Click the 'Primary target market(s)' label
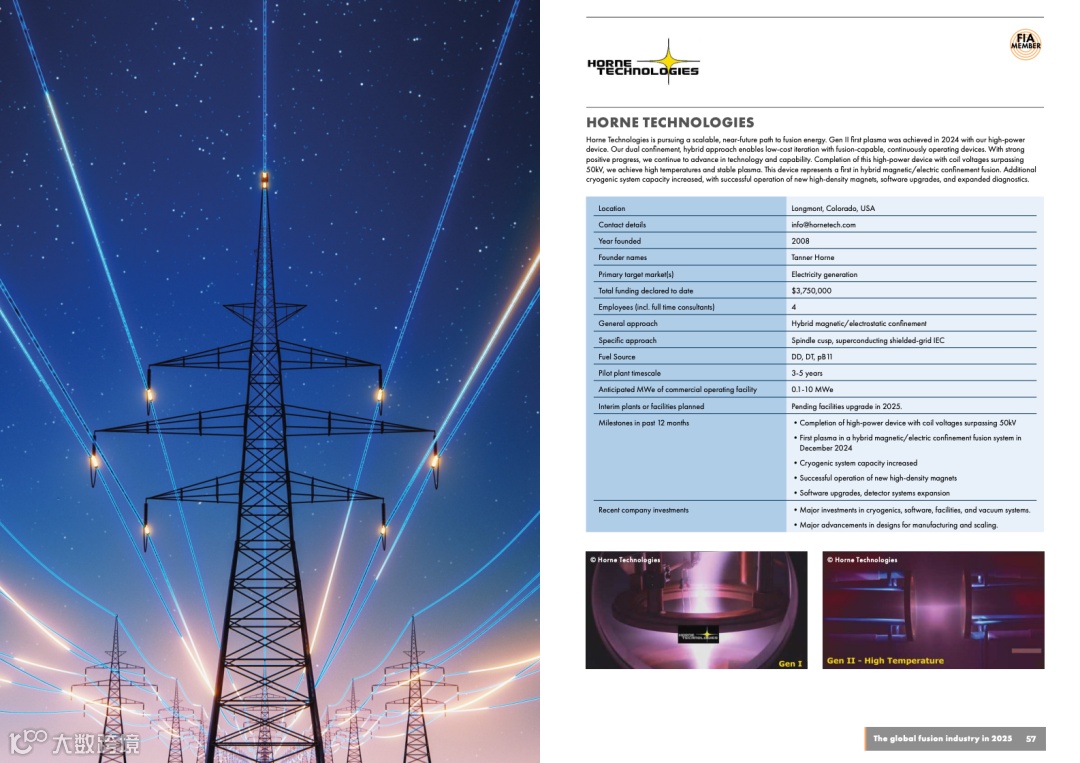Screen dimensions: 1080x763 [636, 274]
